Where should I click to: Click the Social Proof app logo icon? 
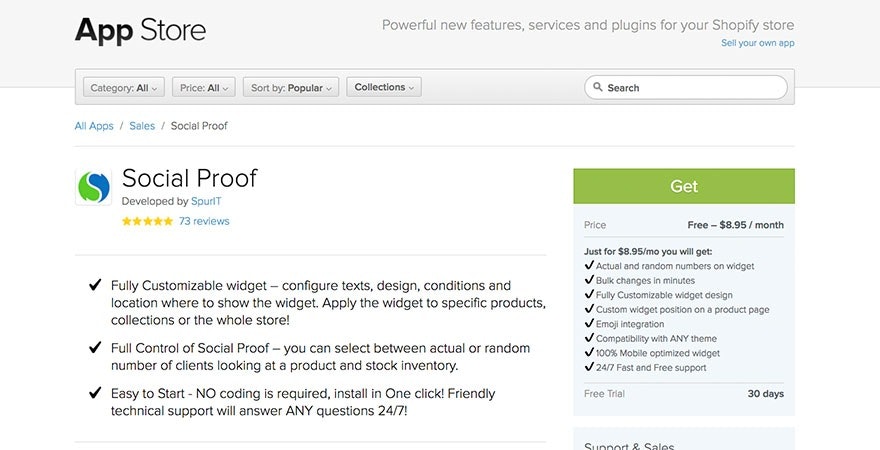point(93,187)
